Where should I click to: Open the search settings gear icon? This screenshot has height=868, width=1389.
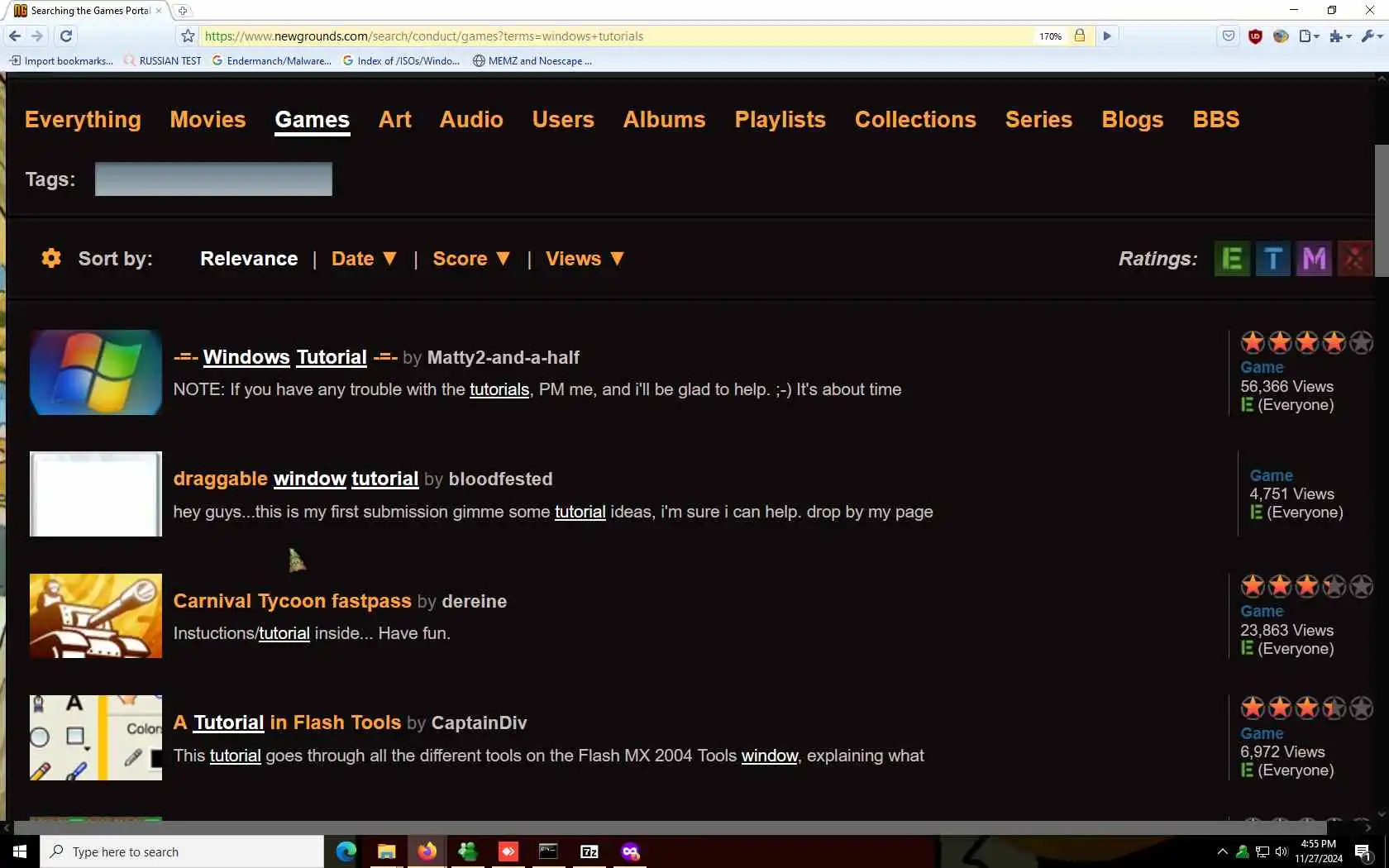[51, 258]
